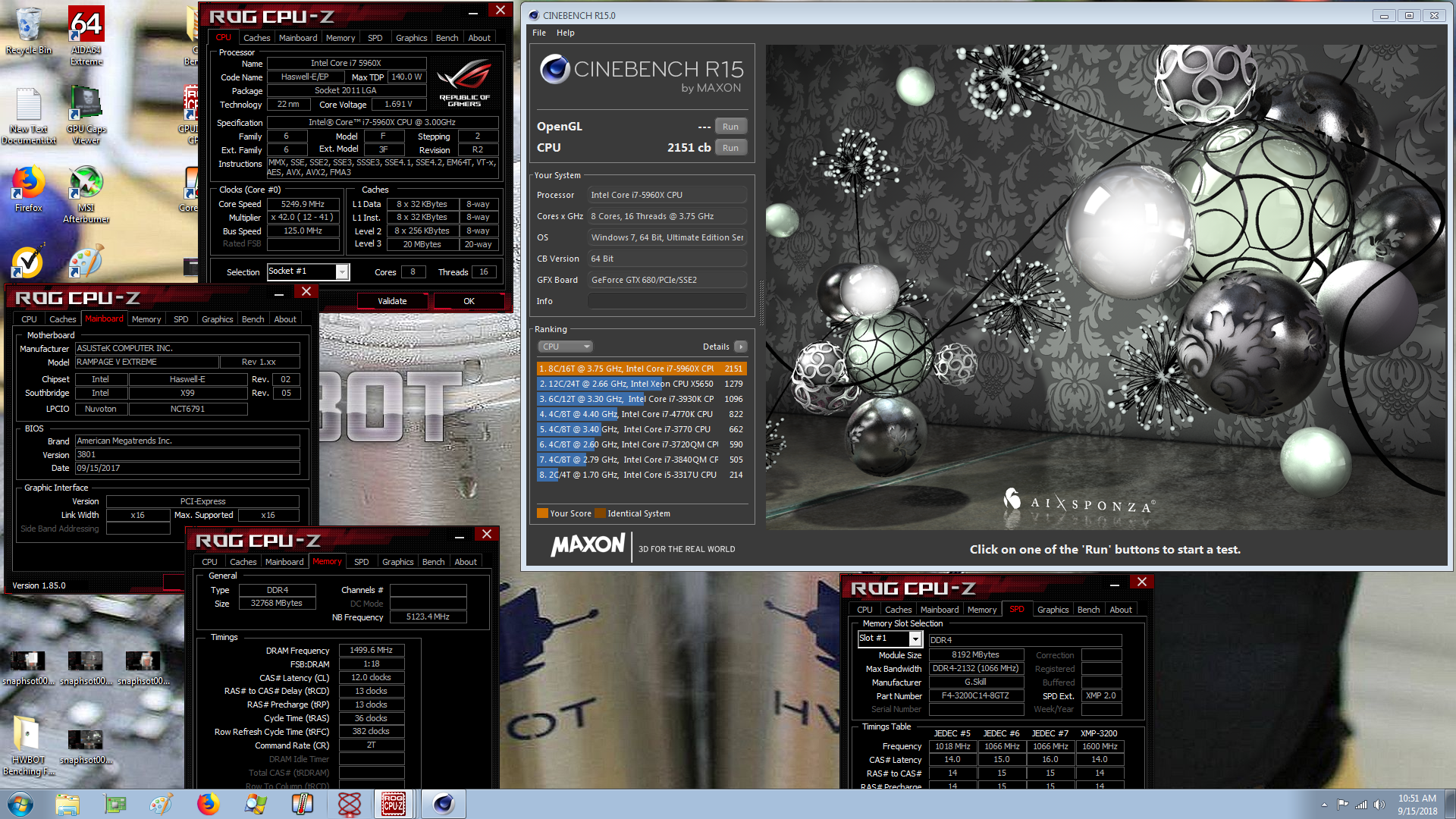
Task: Open the red atom taskbar icon
Action: point(350,804)
